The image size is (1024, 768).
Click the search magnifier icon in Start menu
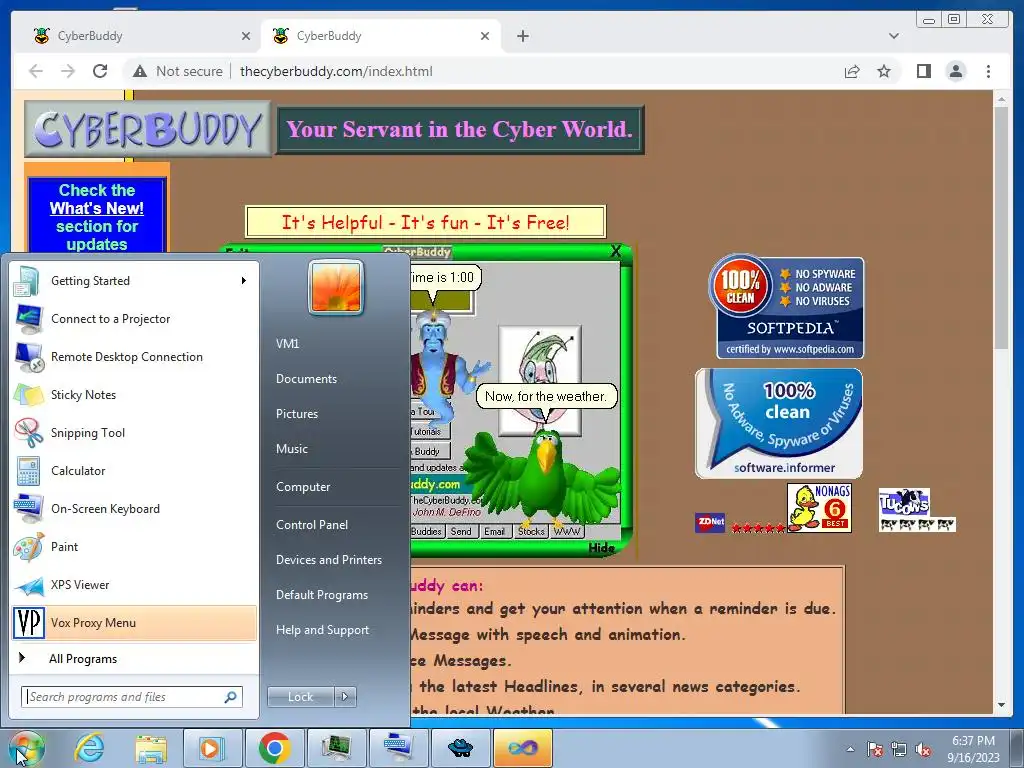pyautogui.click(x=231, y=697)
